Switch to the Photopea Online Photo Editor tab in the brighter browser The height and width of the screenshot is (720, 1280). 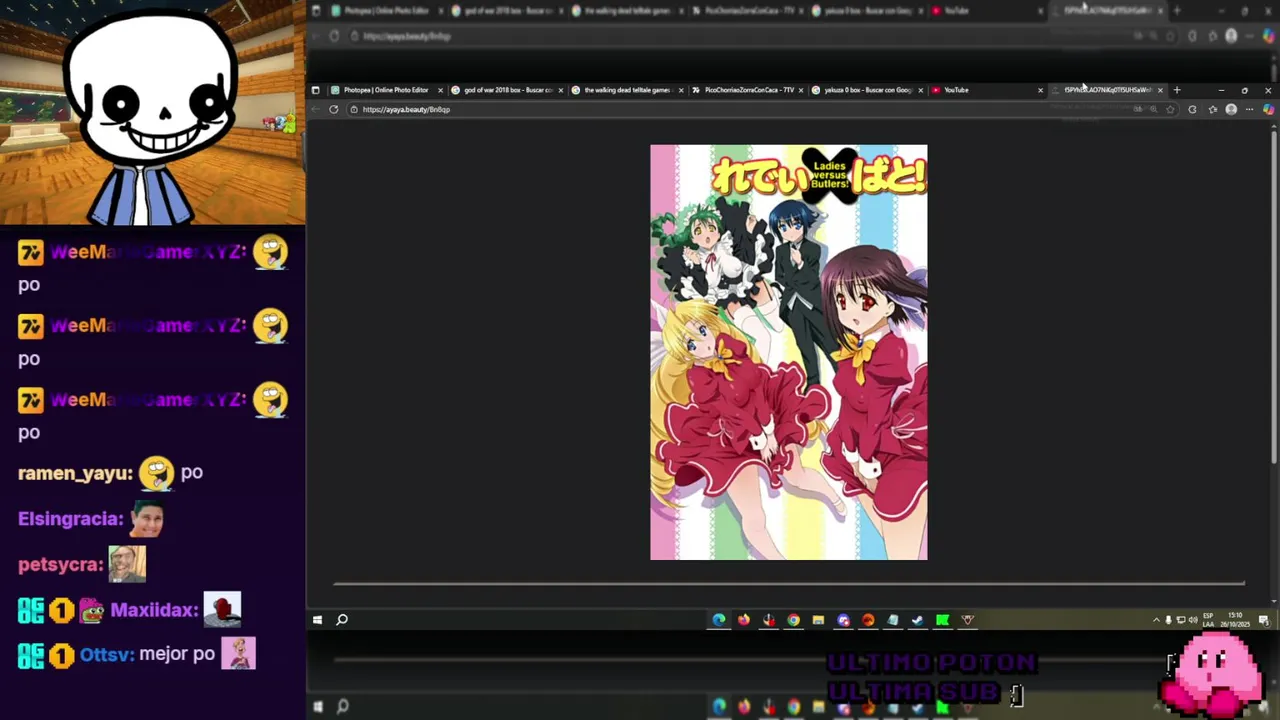pyautogui.click(x=387, y=90)
